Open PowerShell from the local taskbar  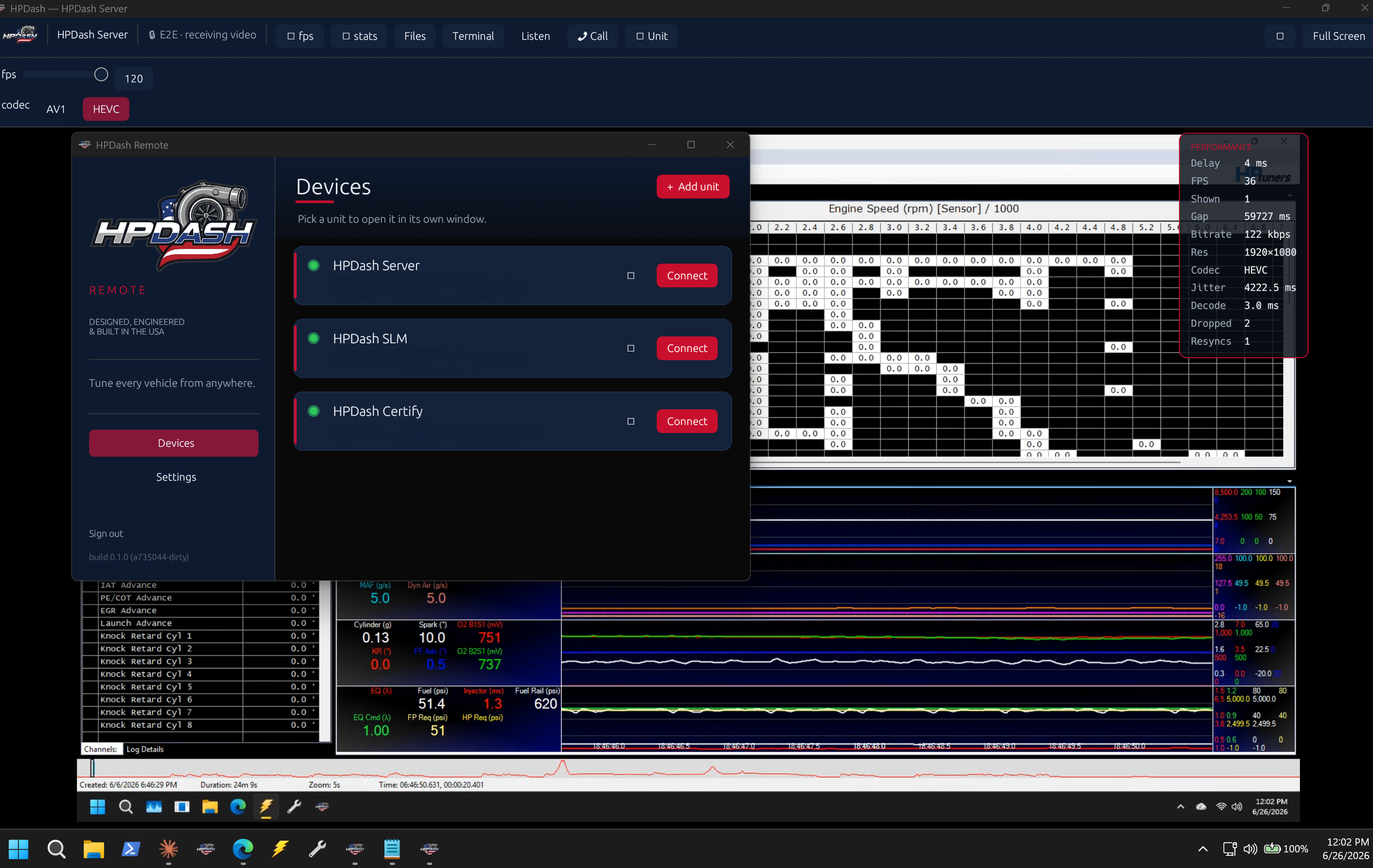click(x=131, y=849)
